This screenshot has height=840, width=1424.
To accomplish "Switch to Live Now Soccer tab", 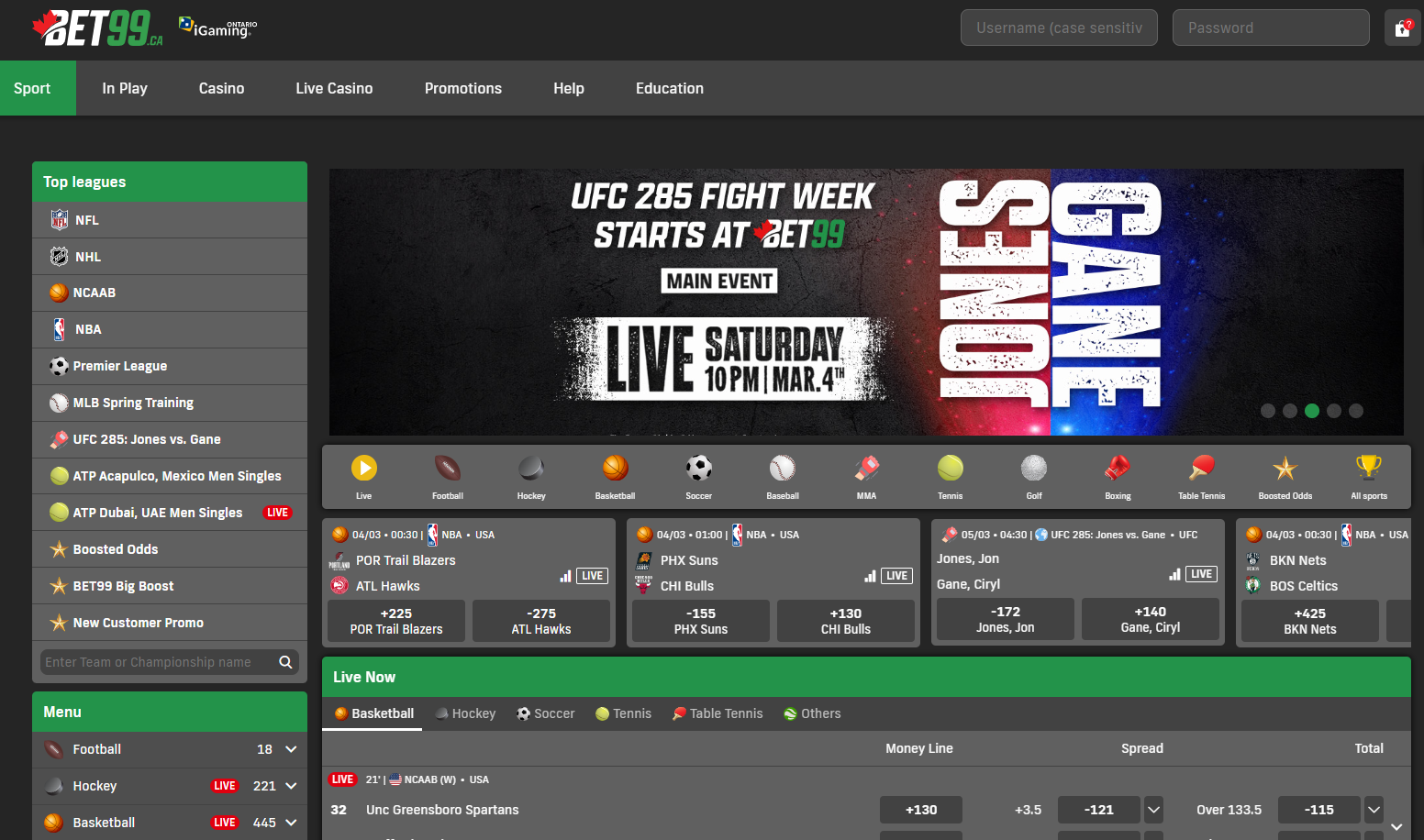I will [x=546, y=713].
